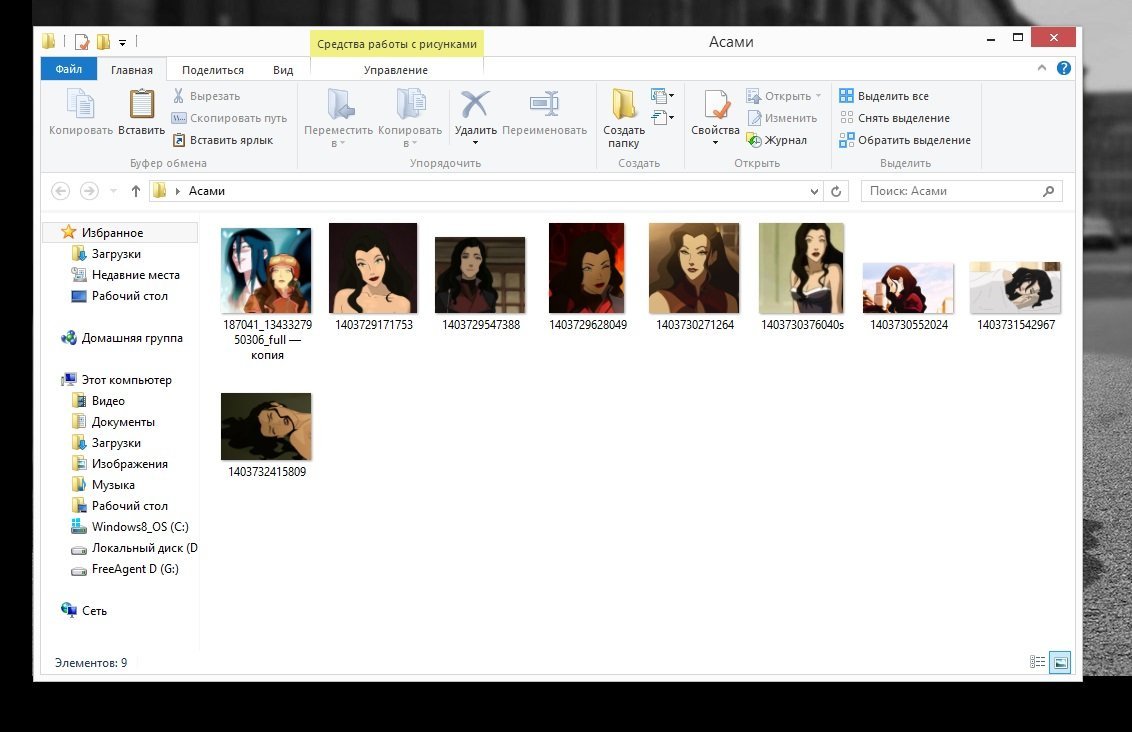Open the address bar history dropdown arrow
The width and height of the screenshot is (1132, 732).
(814, 191)
